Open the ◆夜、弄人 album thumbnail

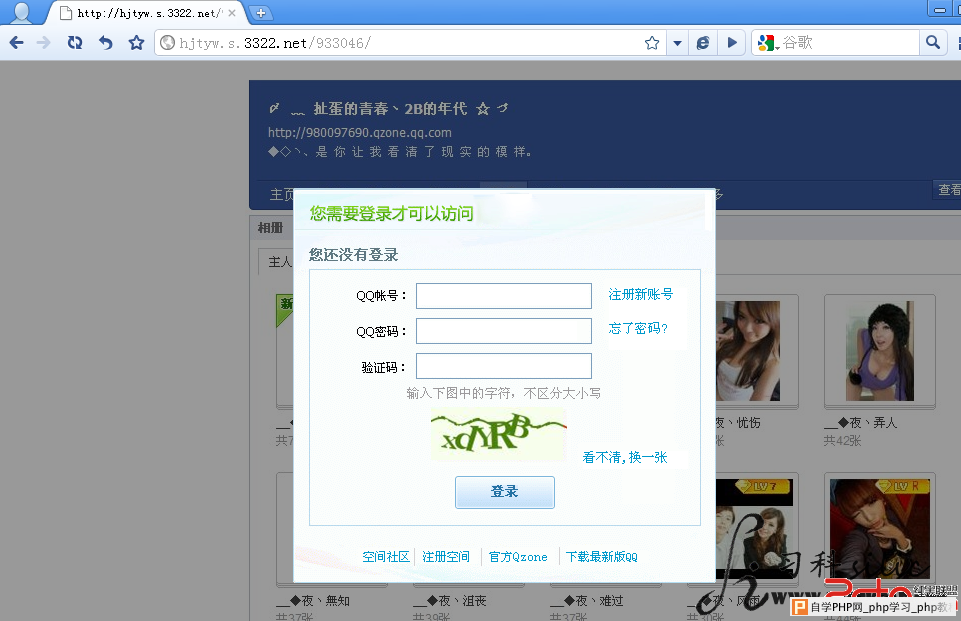coord(879,351)
